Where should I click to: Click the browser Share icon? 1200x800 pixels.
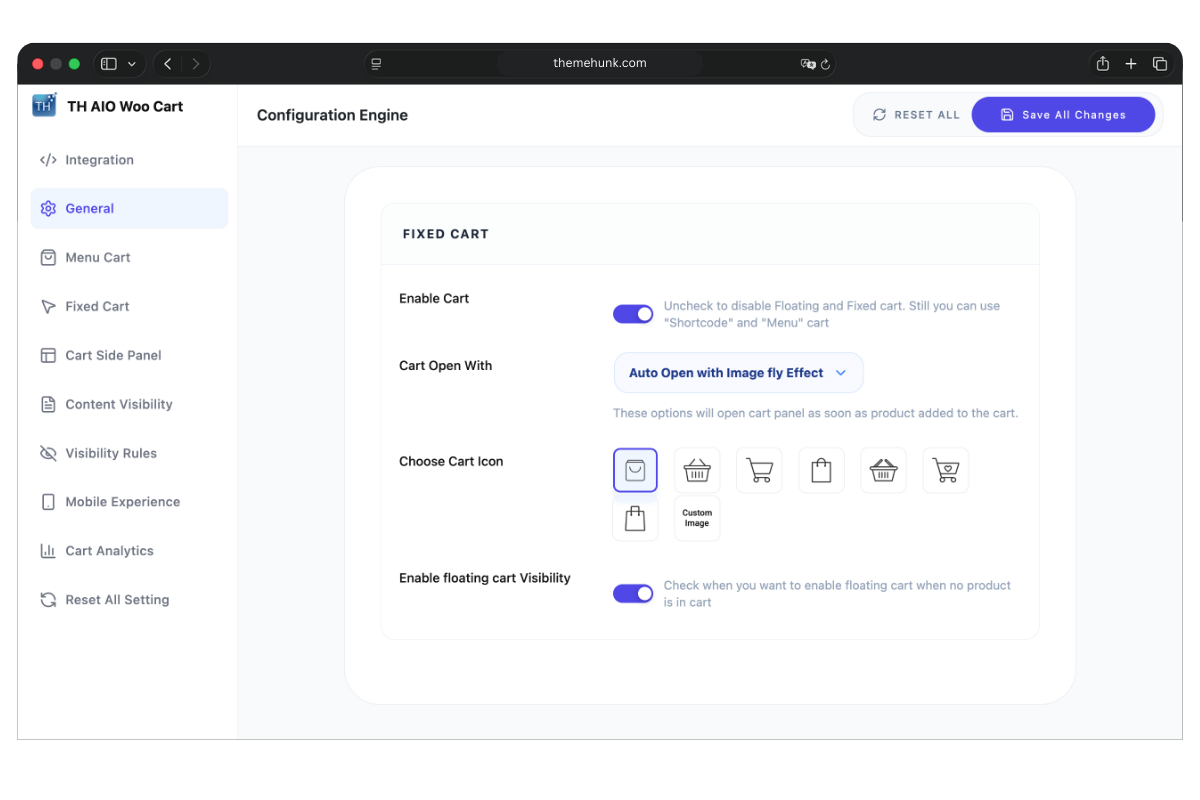point(1102,64)
